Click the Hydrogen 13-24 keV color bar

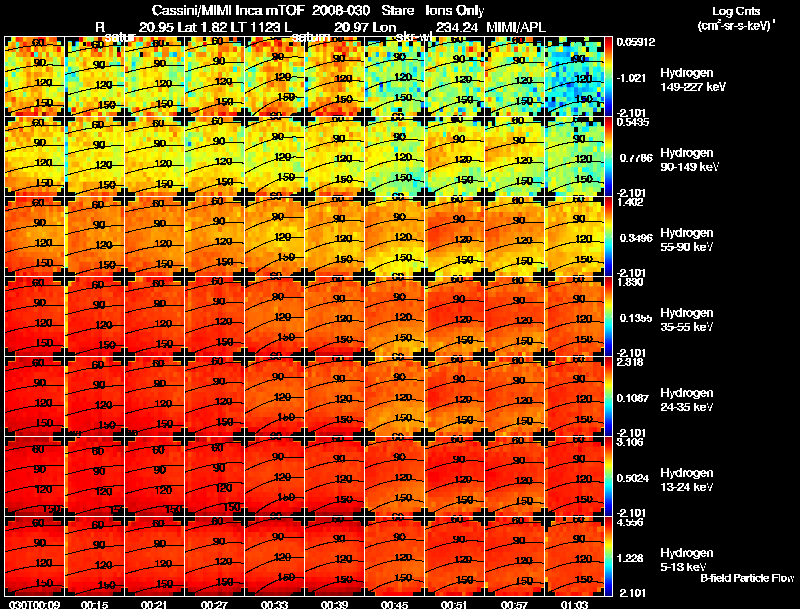coord(608,476)
